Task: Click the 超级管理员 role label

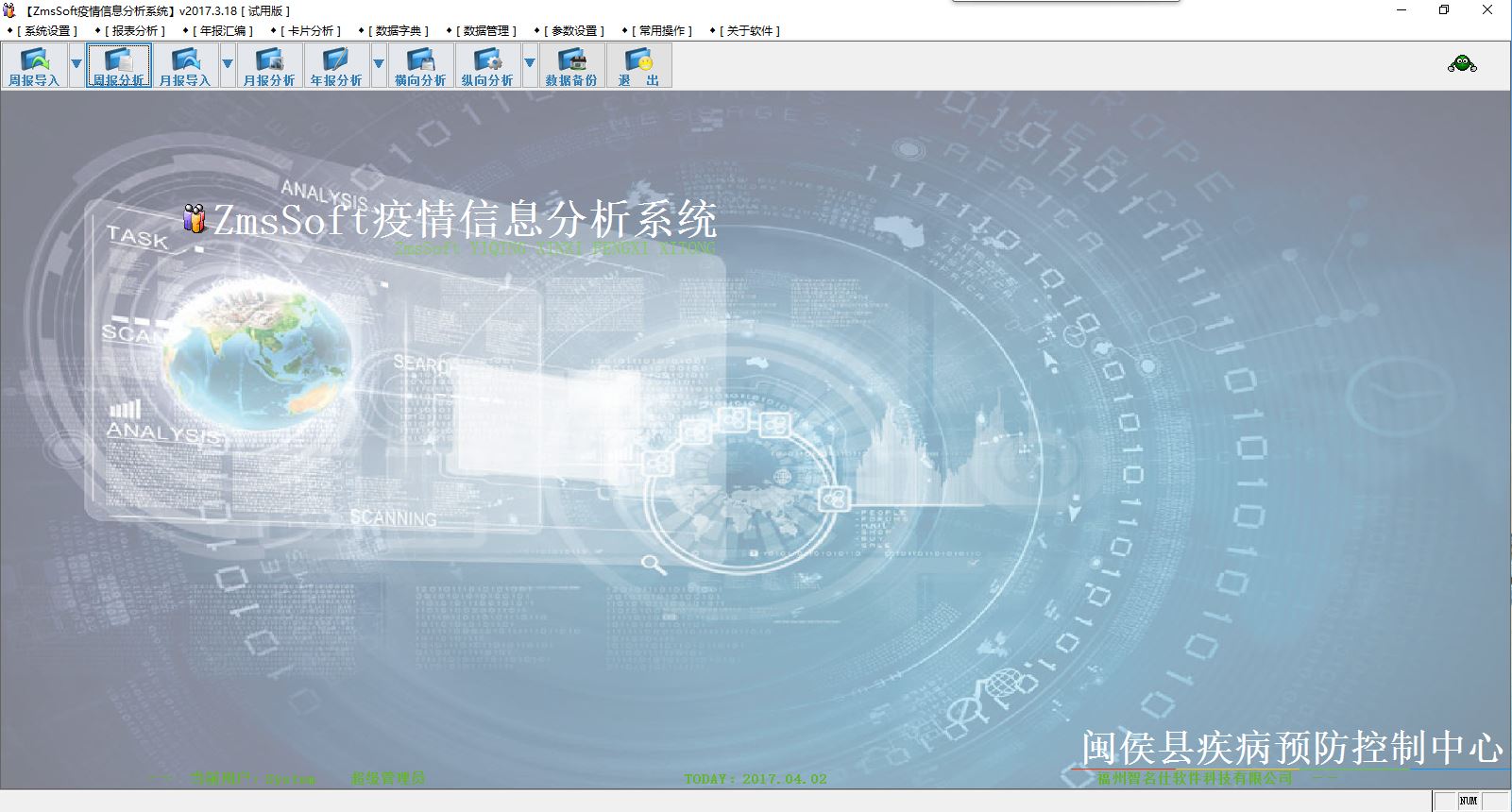Action: click(x=388, y=779)
